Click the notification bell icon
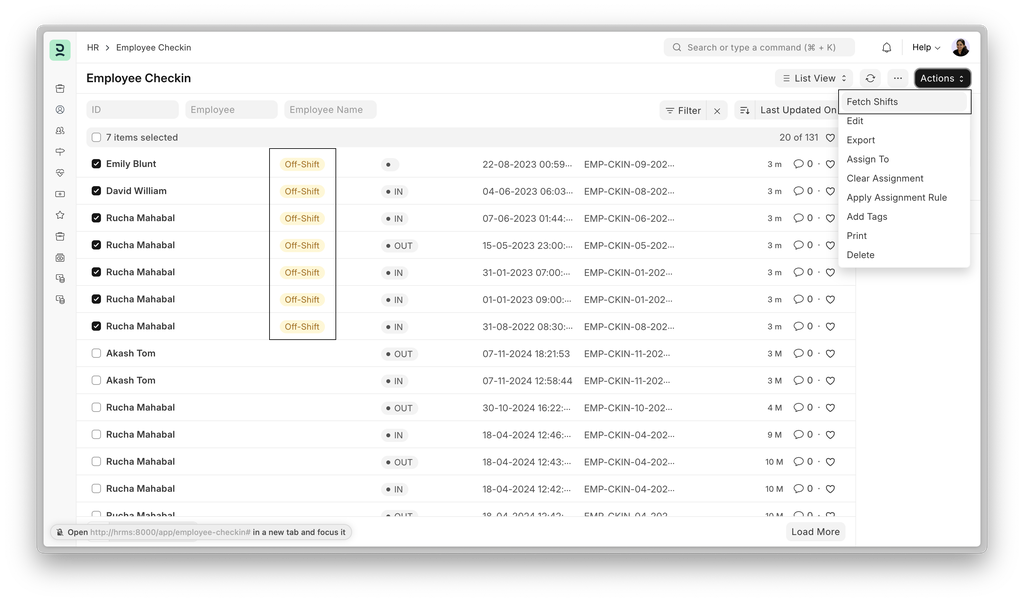This screenshot has height=602, width=1024. [886, 47]
